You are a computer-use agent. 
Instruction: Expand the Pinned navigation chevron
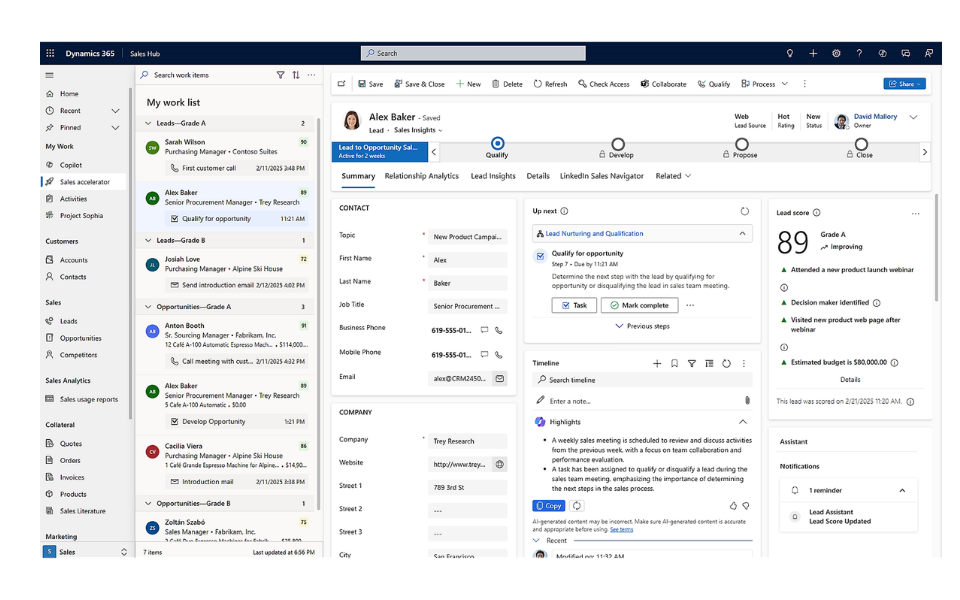[x=115, y=127]
